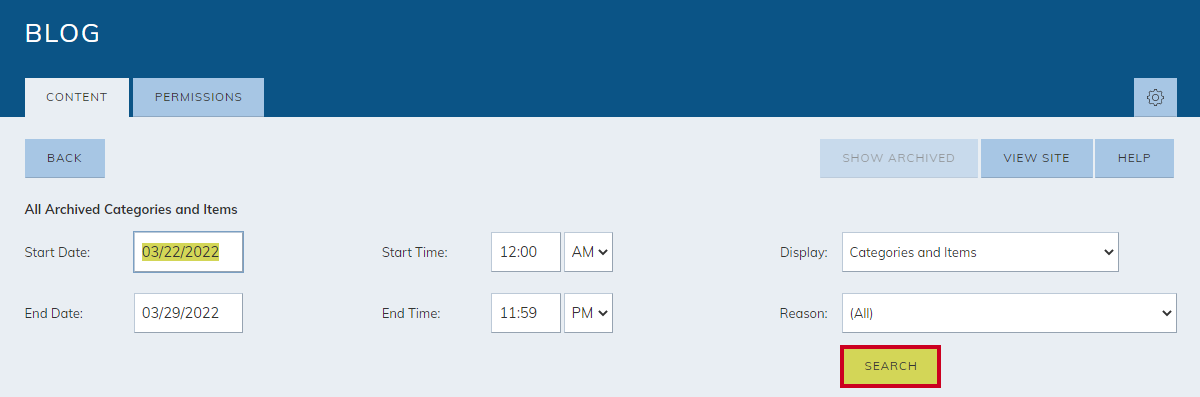Viewport: 1200px width, 397px height.
Task: Click the End Date field
Action: coord(189,313)
